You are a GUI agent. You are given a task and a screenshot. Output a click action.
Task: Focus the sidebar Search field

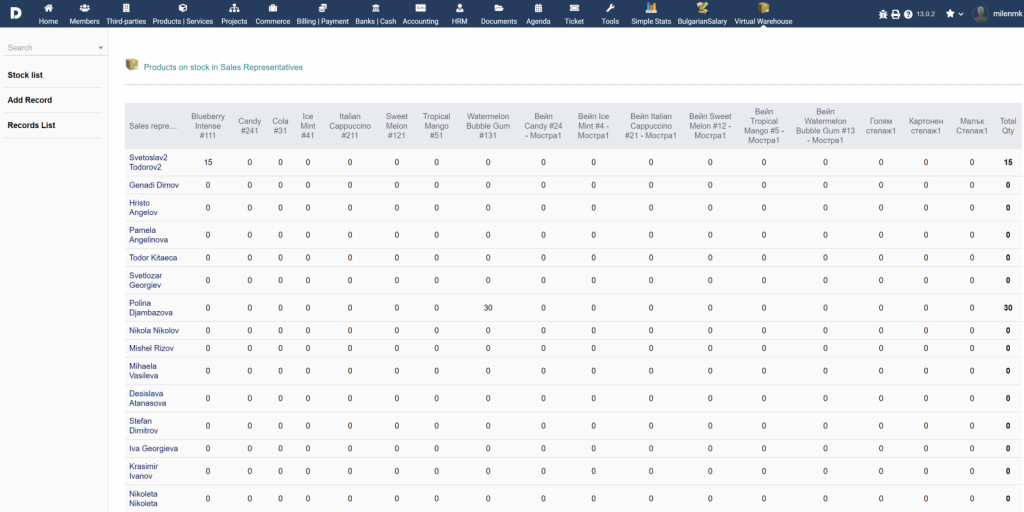[x=48, y=47]
